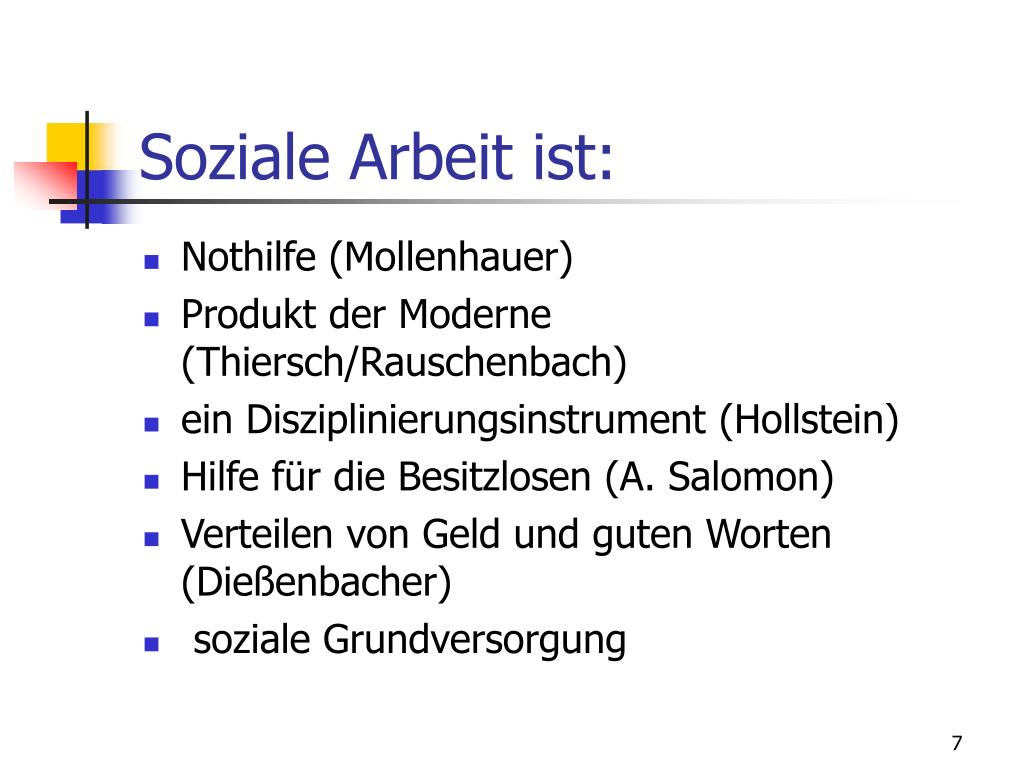Screen dimensions: 1024x768
Task: Click the bullet before 'ein Disziplinierungsinstrument'
Action: click(x=152, y=424)
